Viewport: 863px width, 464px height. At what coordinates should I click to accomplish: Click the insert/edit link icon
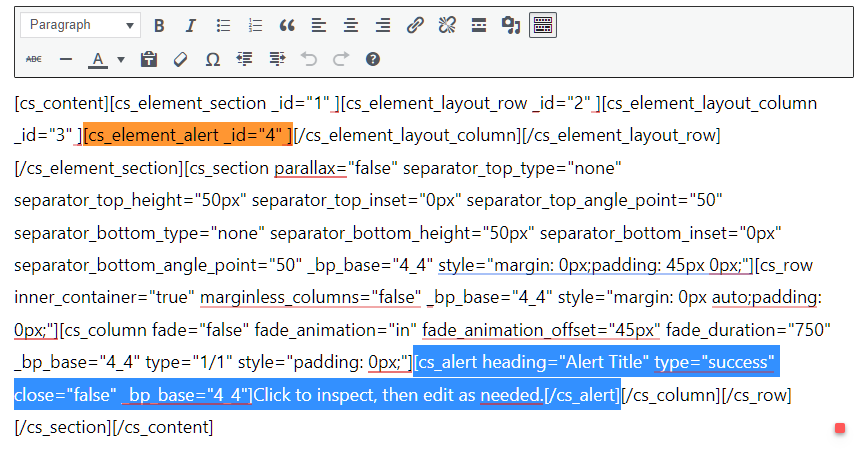click(x=415, y=25)
